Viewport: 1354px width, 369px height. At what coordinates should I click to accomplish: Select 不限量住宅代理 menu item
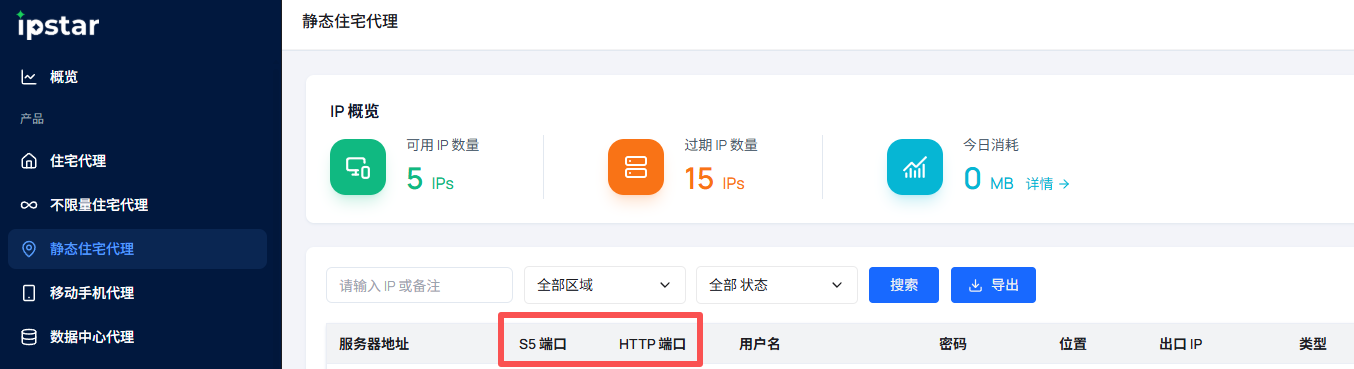137,205
